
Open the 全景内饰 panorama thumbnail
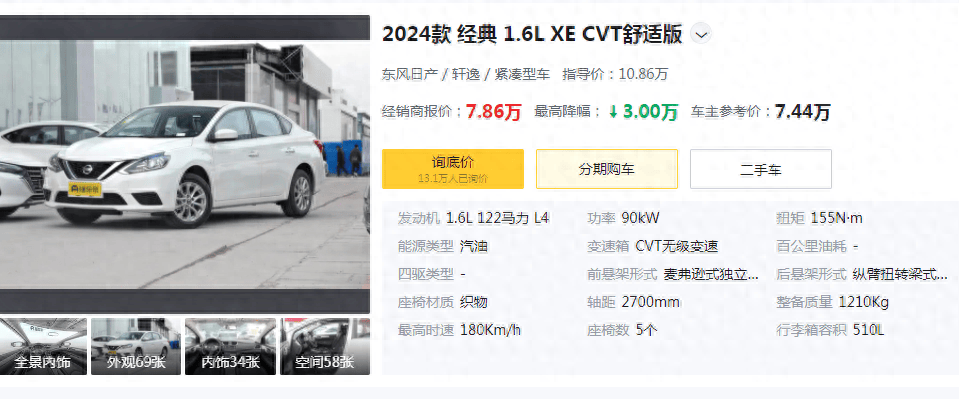tap(42, 346)
